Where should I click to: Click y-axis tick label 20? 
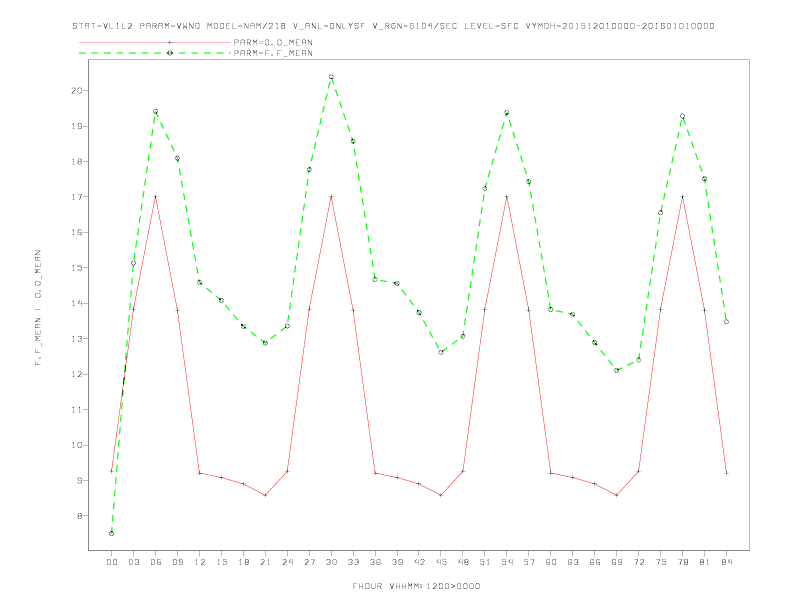[77, 91]
